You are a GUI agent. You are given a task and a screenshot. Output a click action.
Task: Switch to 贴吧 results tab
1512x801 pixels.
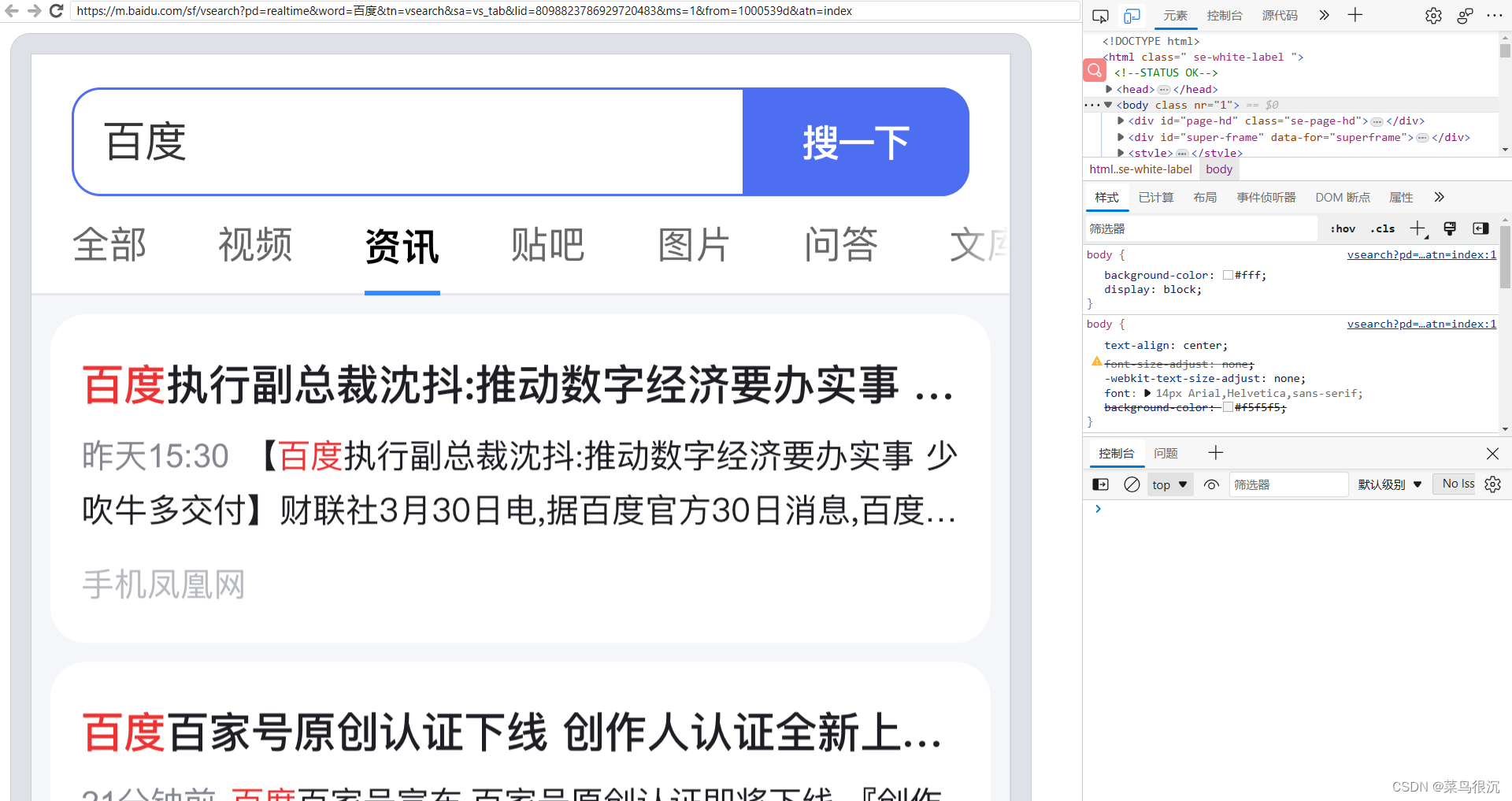(548, 245)
